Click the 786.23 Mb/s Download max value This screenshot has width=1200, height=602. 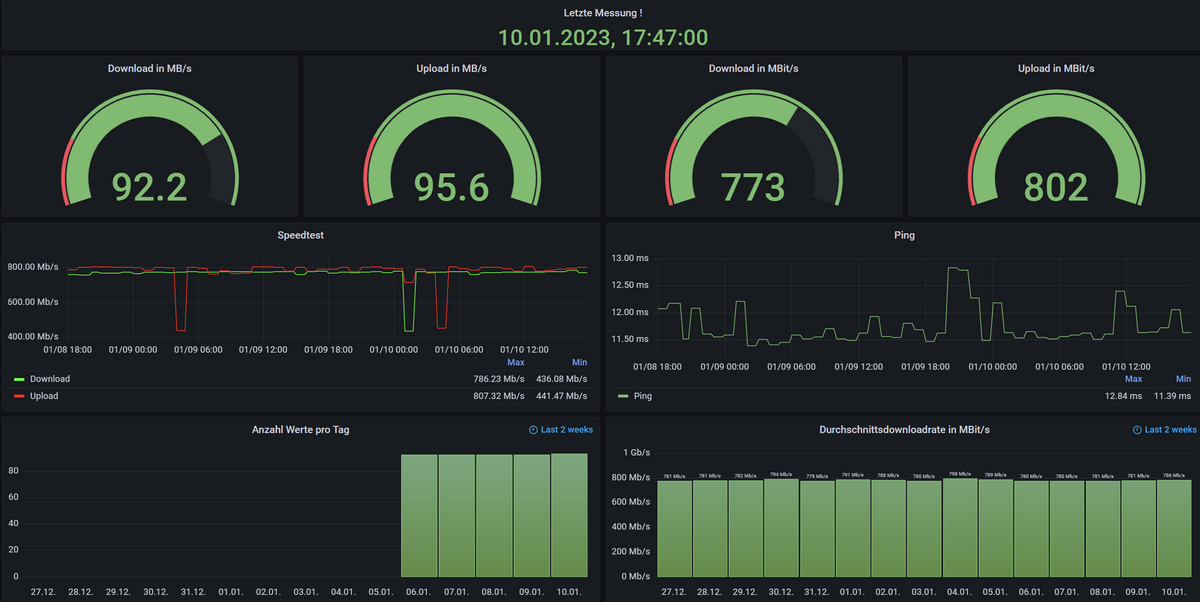(x=498, y=379)
